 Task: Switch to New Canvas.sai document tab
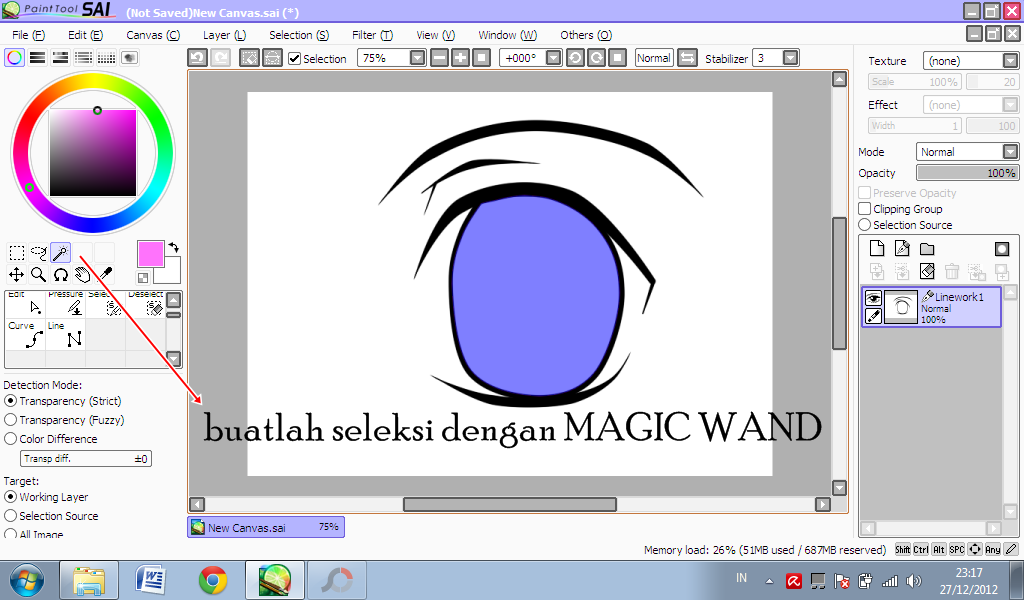[266, 527]
